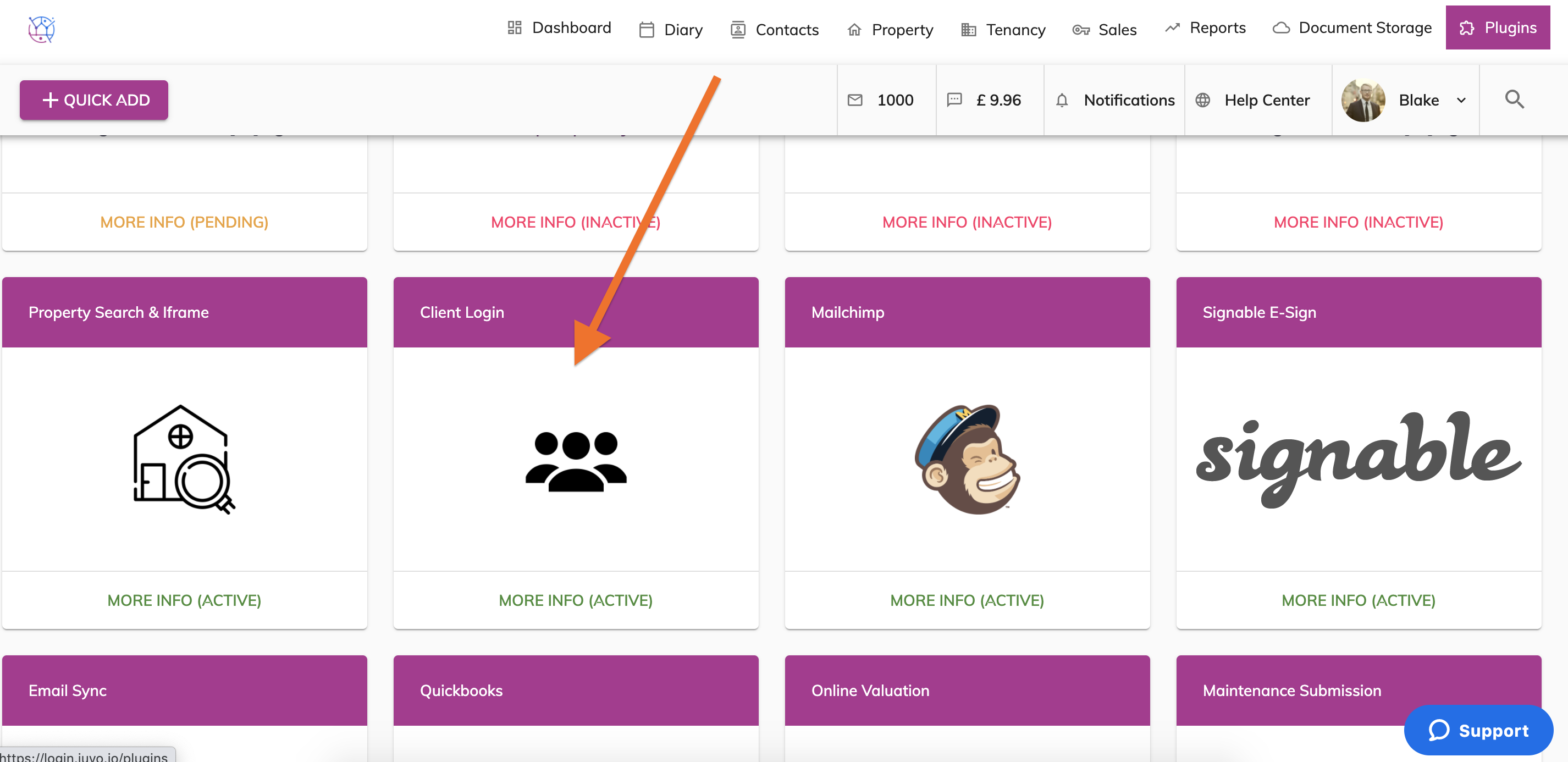This screenshot has height=762, width=1568.
Task: Click the Mailchimp monkey logo
Action: pos(967,459)
